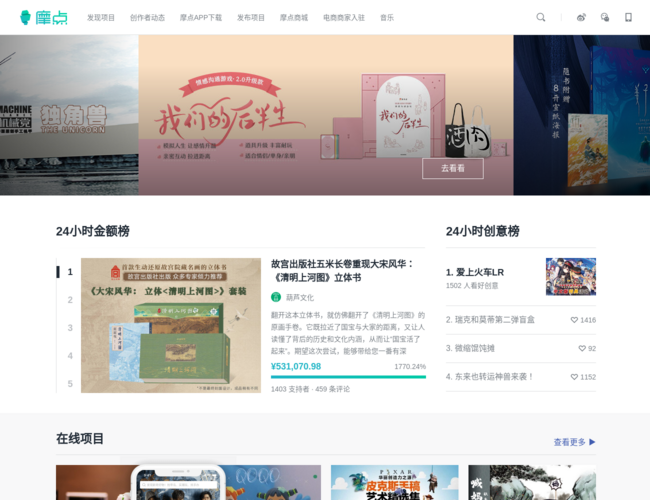Click the 1403 支持者 · 459 条评论 text
The height and width of the screenshot is (500, 650).
(x=310, y=389)
